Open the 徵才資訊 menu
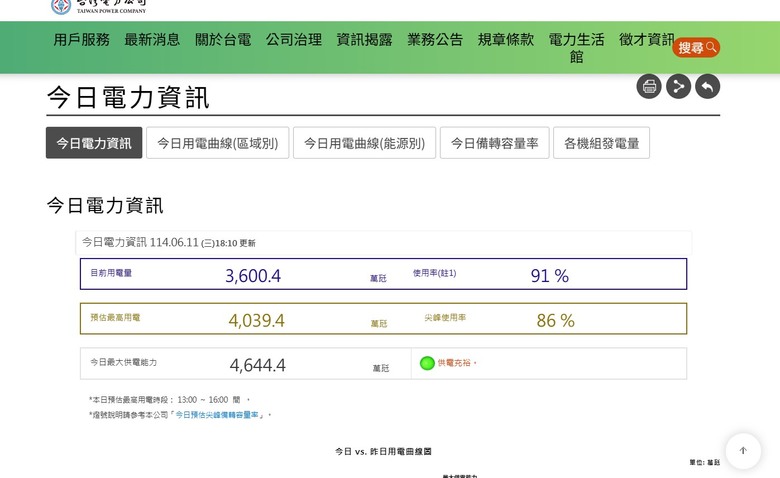 click(647, 40)
